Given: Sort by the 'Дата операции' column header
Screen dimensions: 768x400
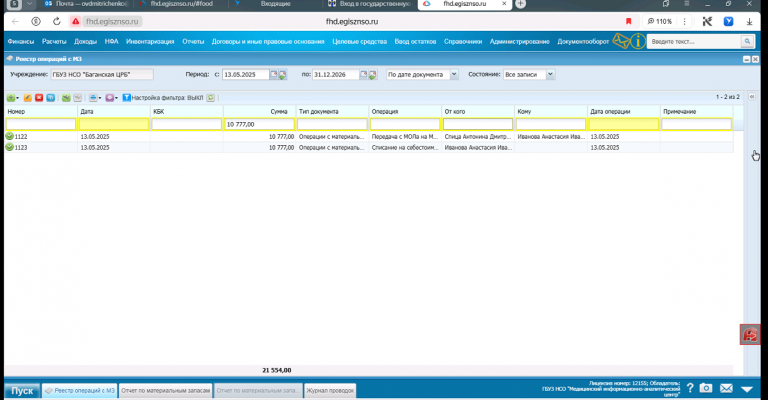Looking at the screenshot, I should (x=624, y=112).
